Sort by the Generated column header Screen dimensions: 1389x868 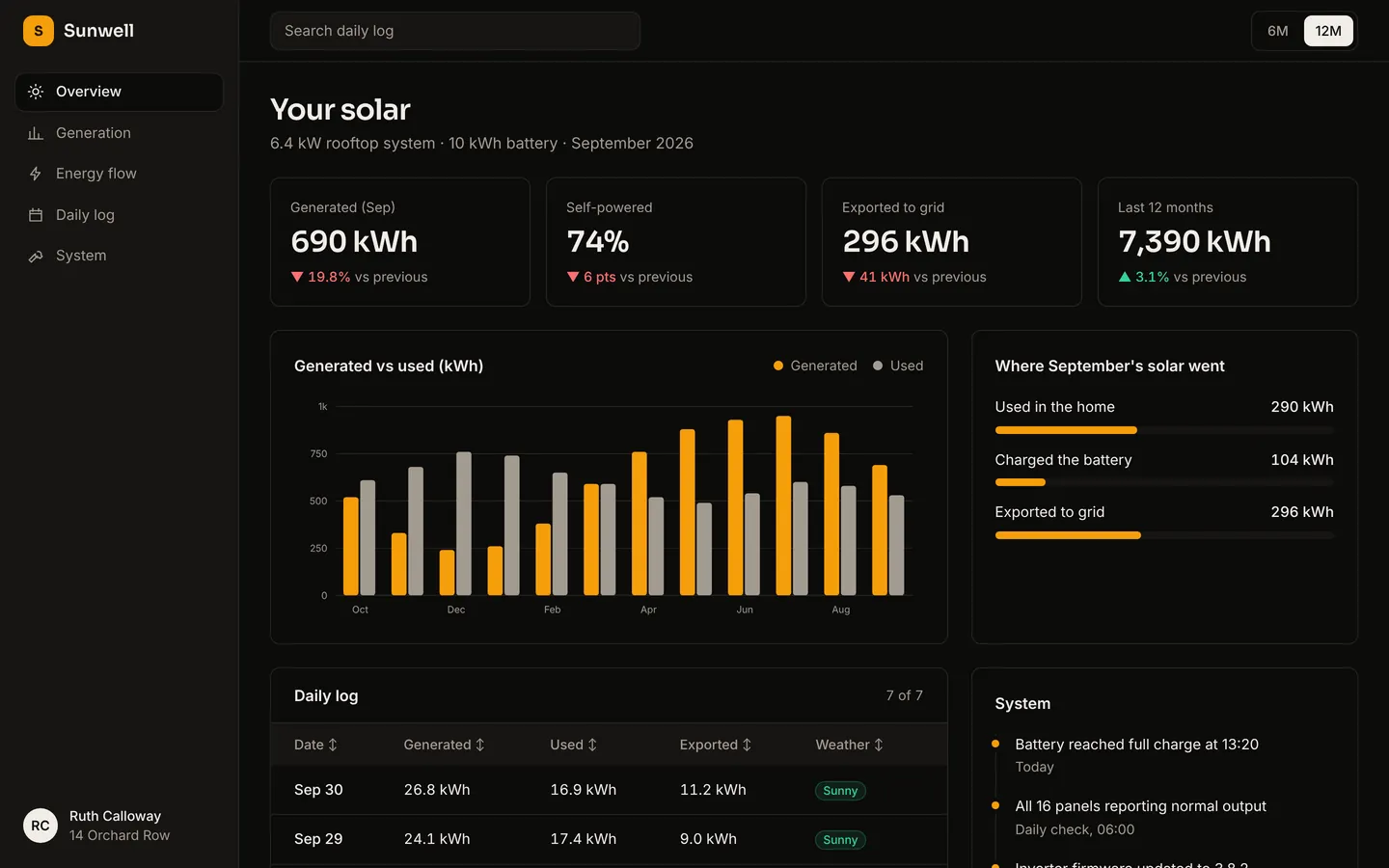[x=444, y=745]
